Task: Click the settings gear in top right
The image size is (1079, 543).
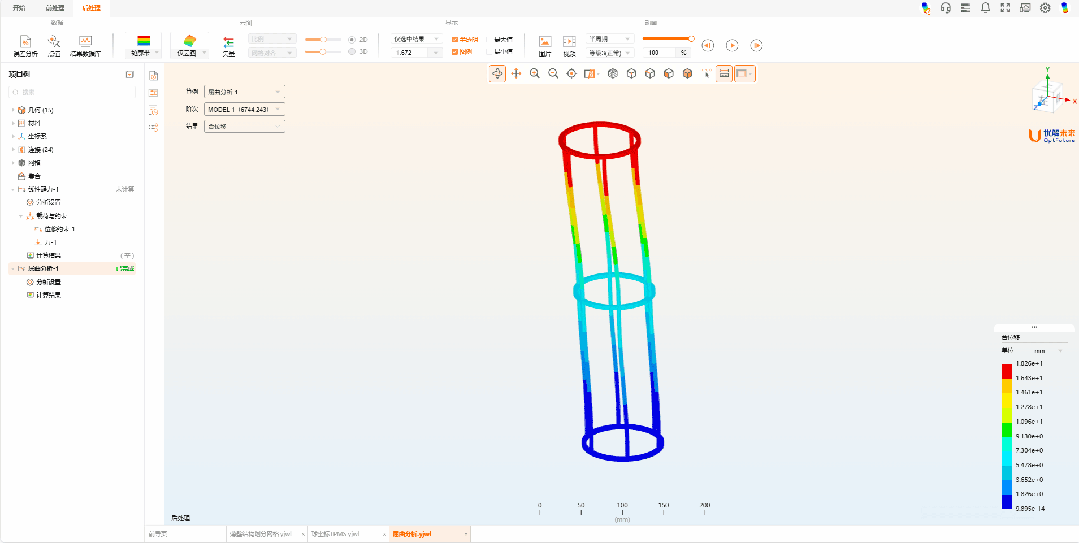Action: point(1045,8)
